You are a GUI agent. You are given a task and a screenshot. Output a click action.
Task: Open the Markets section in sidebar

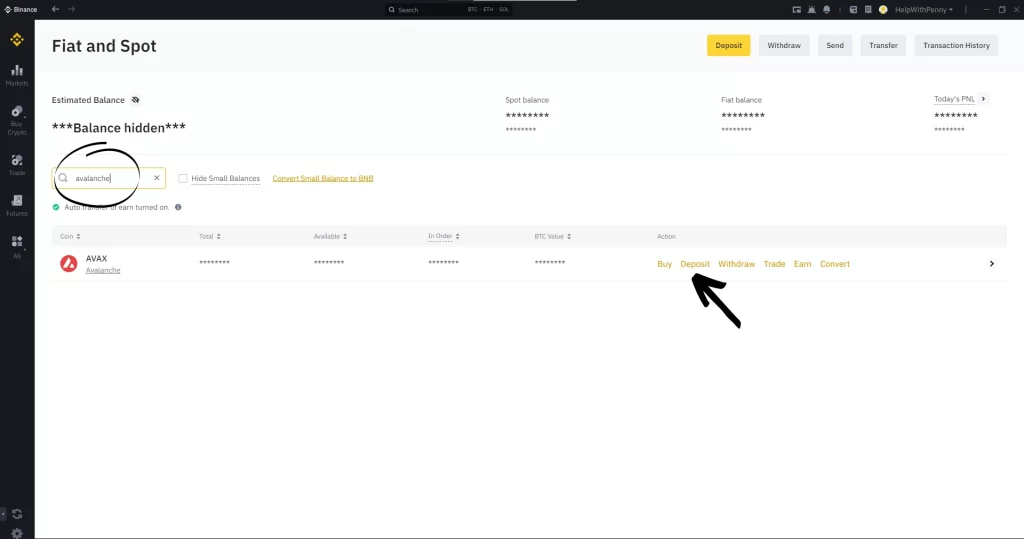[x=17, y=75]
